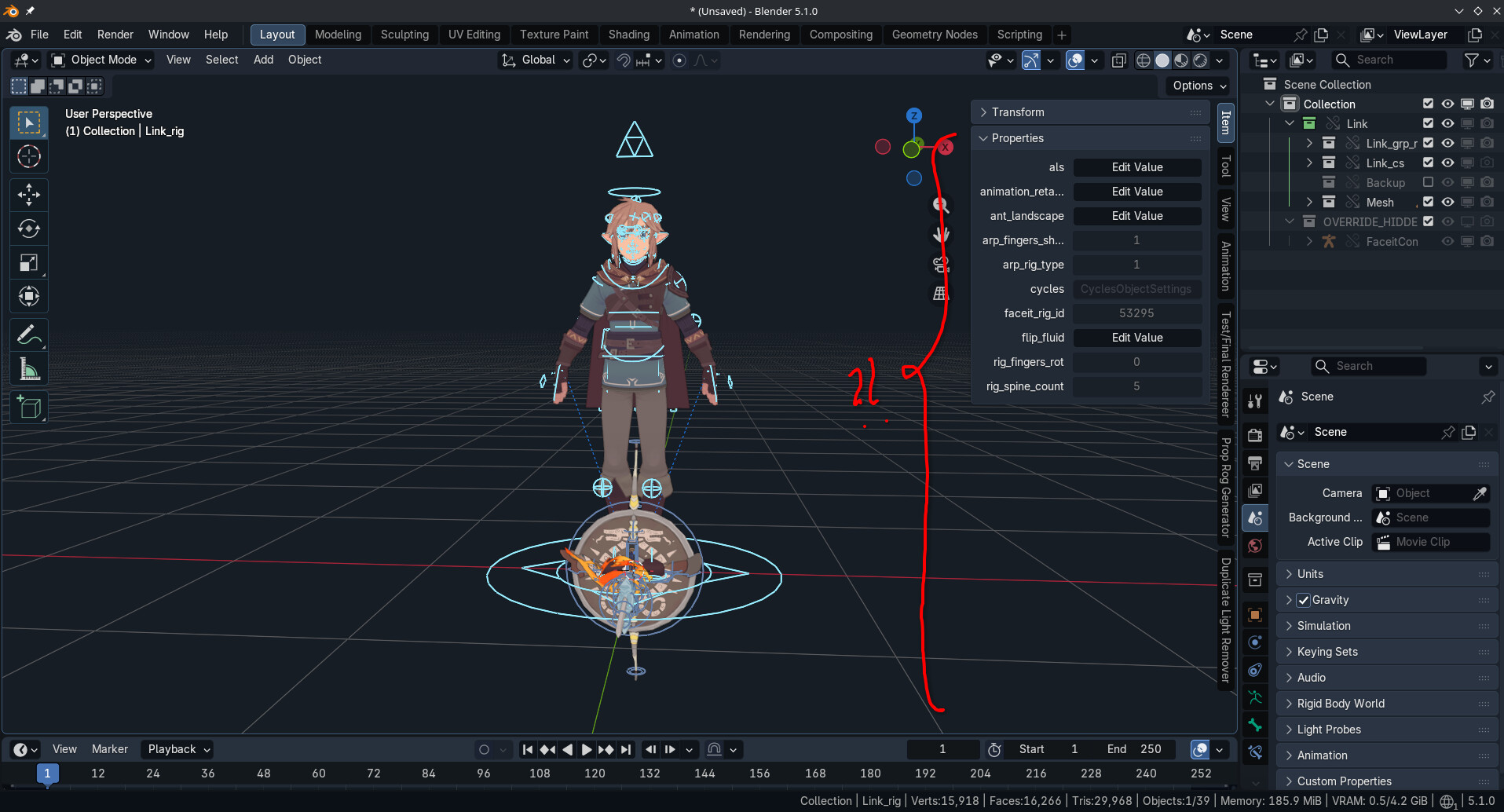
Task: Select the Rotate tool
Action: [29, 229]
